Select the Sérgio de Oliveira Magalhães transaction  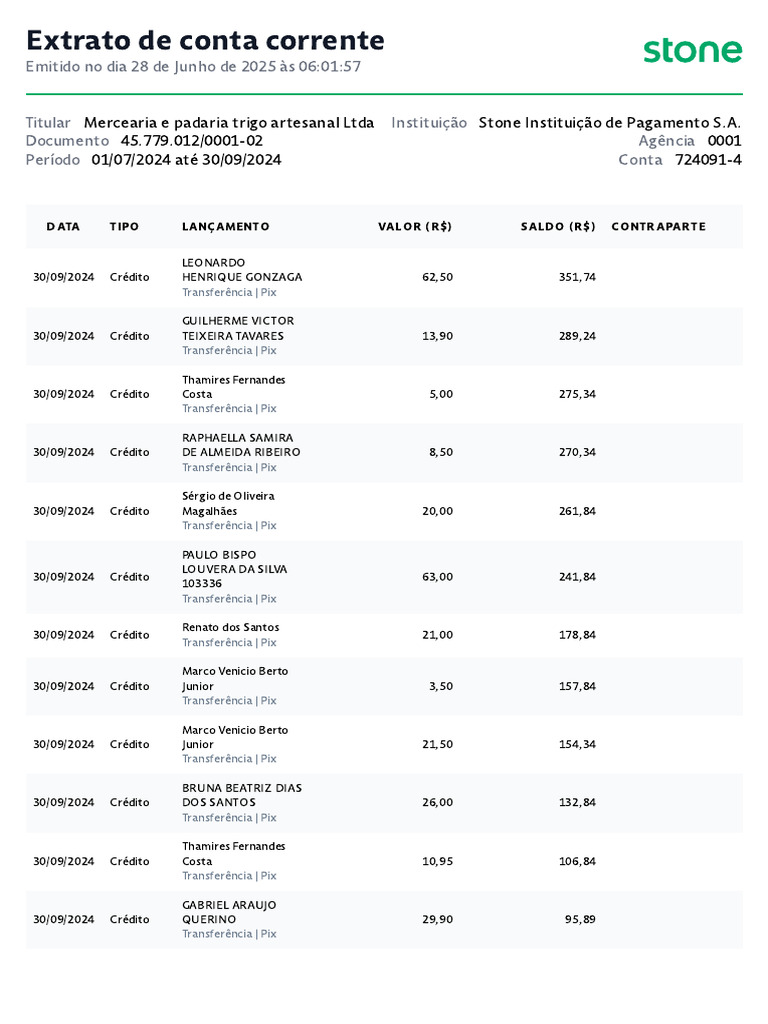pyautogui.click(x=228, y=503)
